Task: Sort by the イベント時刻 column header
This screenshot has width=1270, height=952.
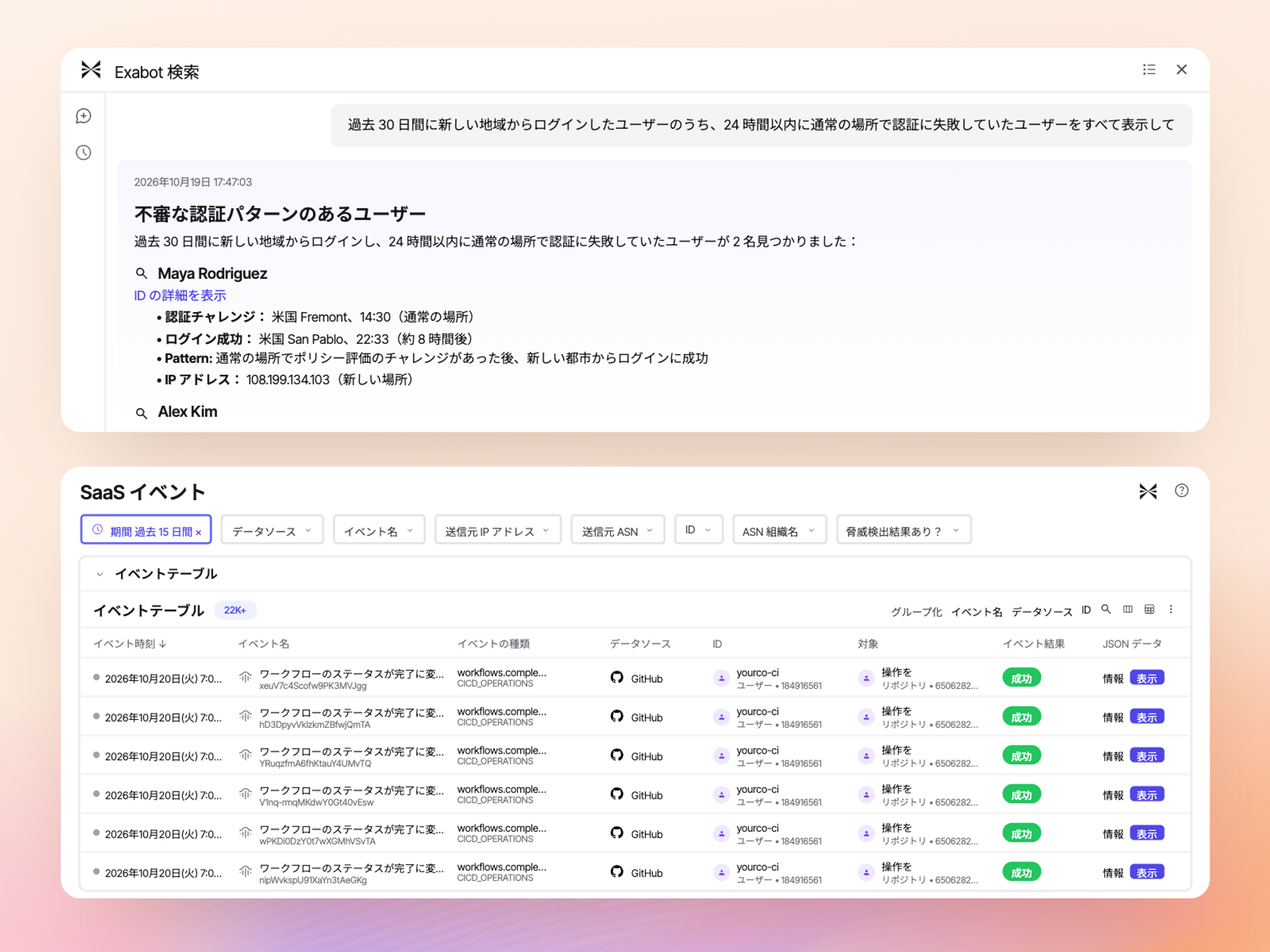Action: 130,644
